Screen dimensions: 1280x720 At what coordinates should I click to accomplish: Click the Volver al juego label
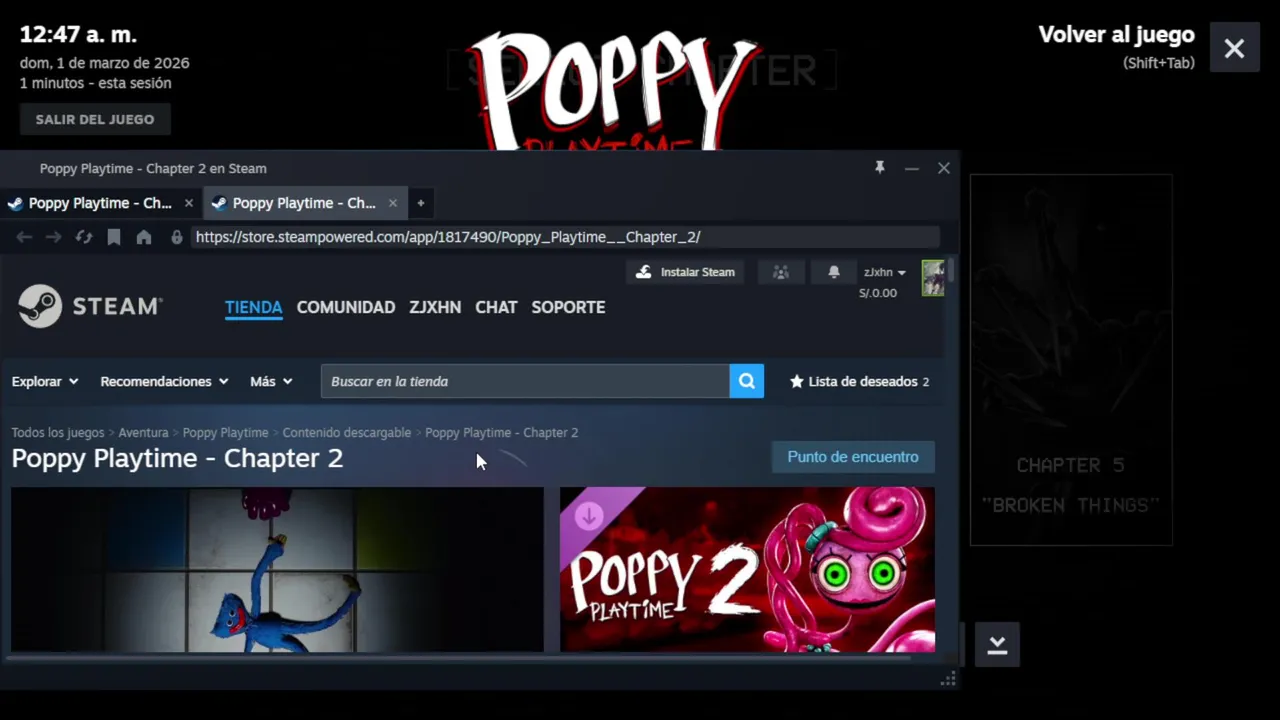coord(1116,35)
